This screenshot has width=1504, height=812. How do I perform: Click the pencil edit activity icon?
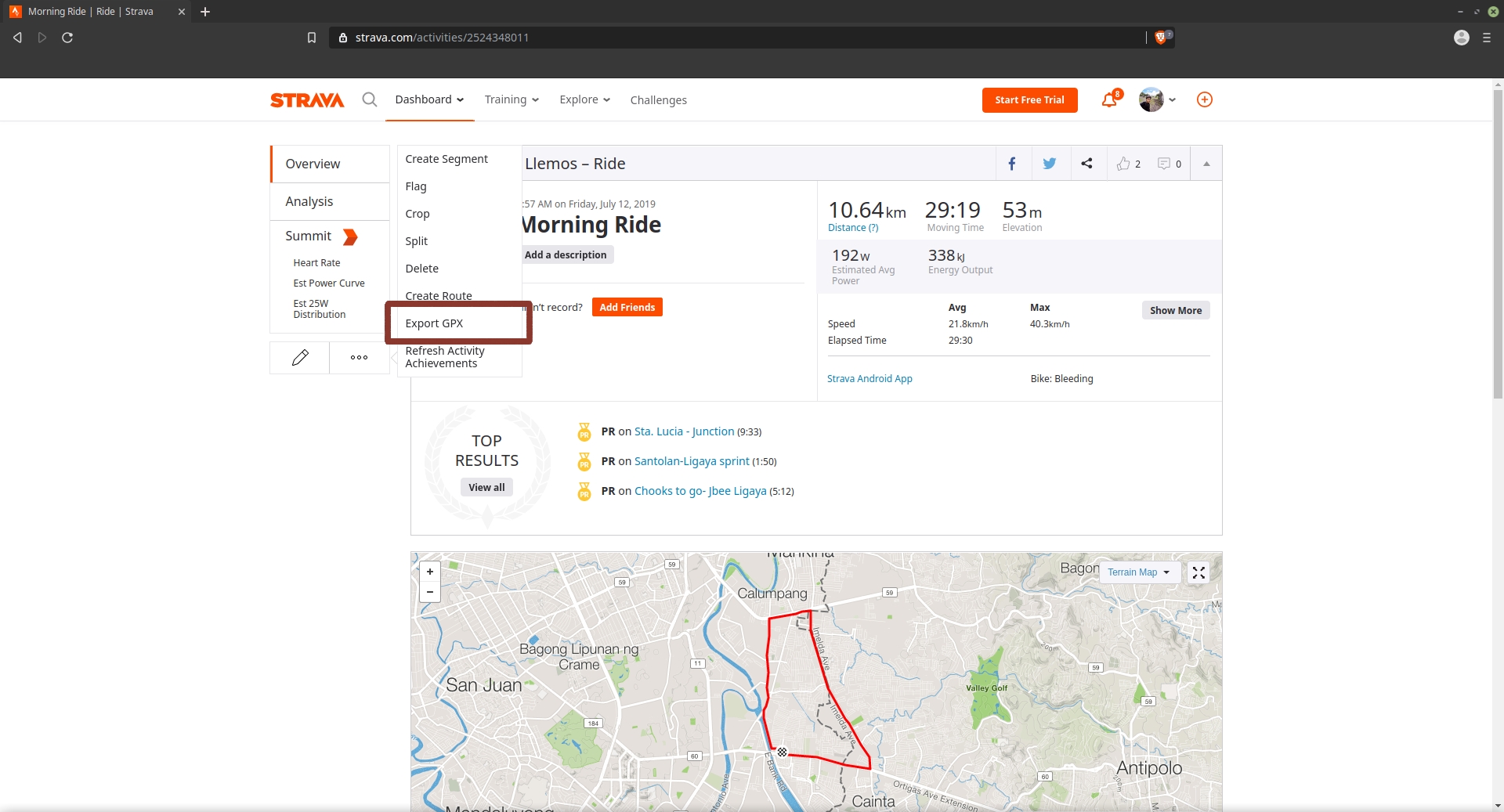[299, 358]
